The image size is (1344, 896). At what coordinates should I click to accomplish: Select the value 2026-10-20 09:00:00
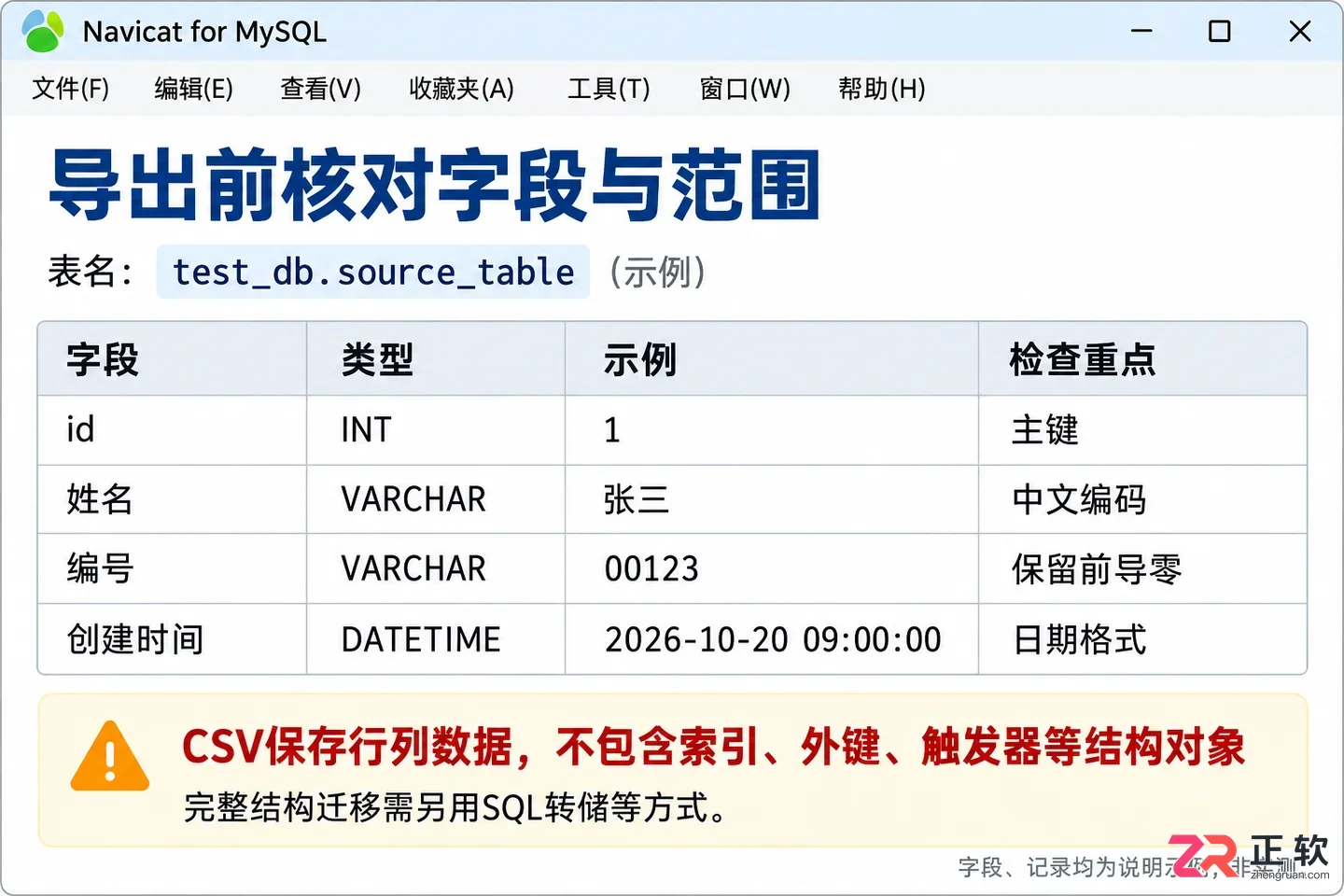(773, 639)
